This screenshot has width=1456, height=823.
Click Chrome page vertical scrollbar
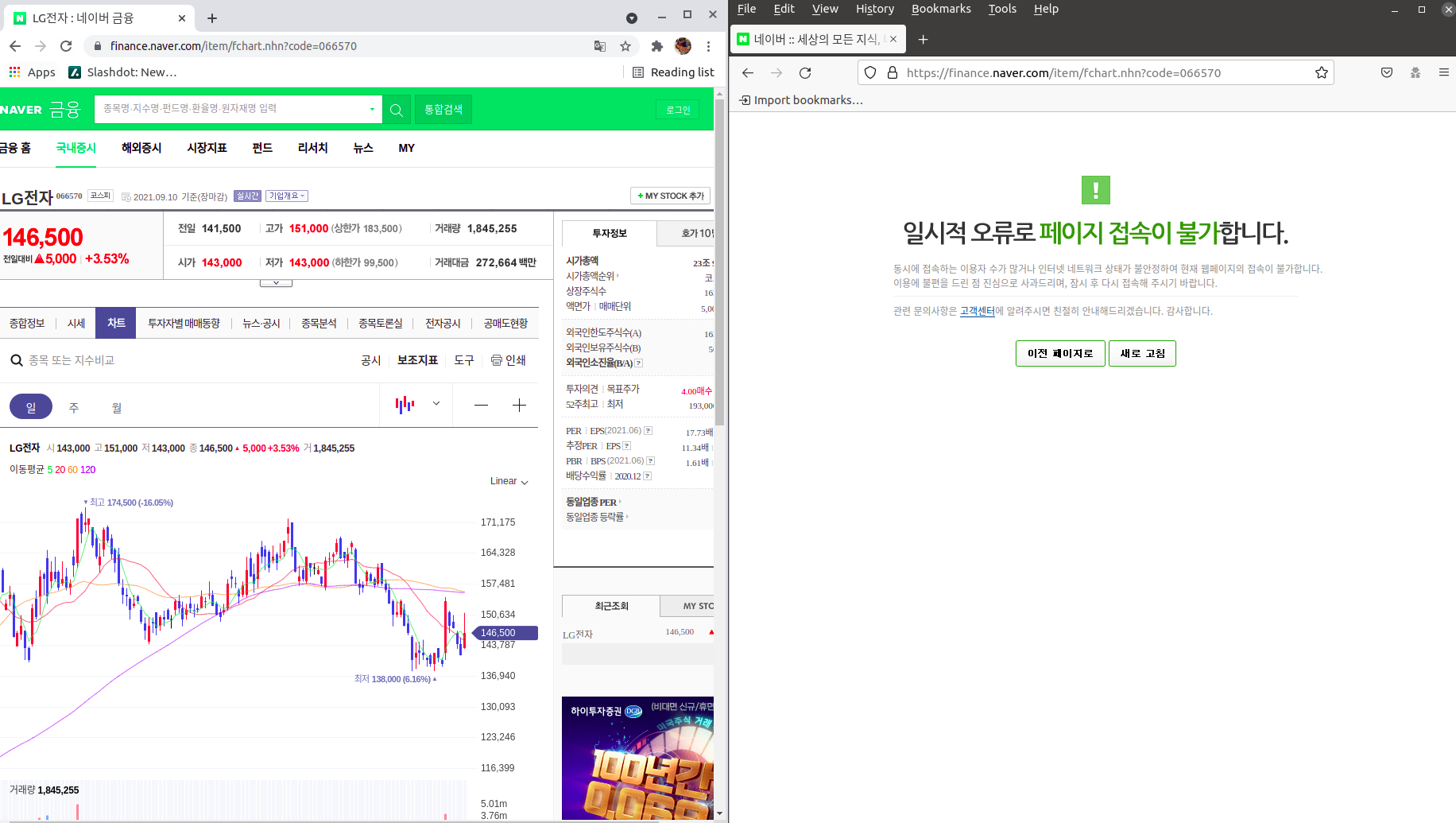pos(719,262)
